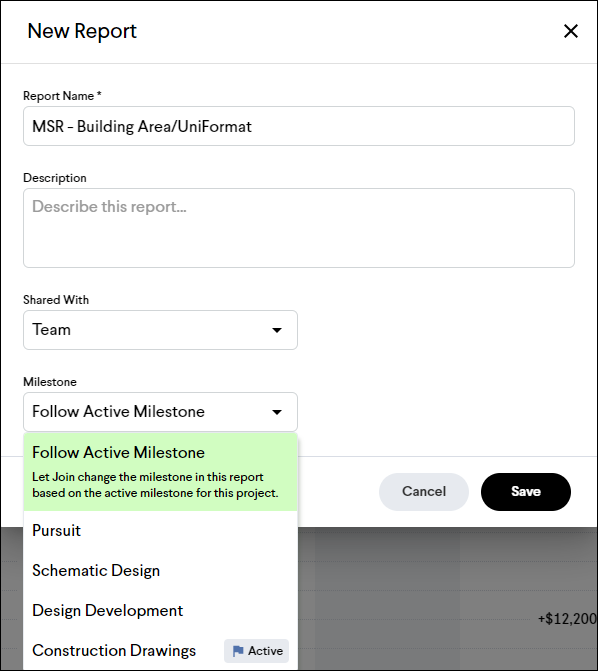Click the Milestone field showing Follow Active Milestone
The width and height of the screenshot is (598, 671).
[x=160, y=412]
